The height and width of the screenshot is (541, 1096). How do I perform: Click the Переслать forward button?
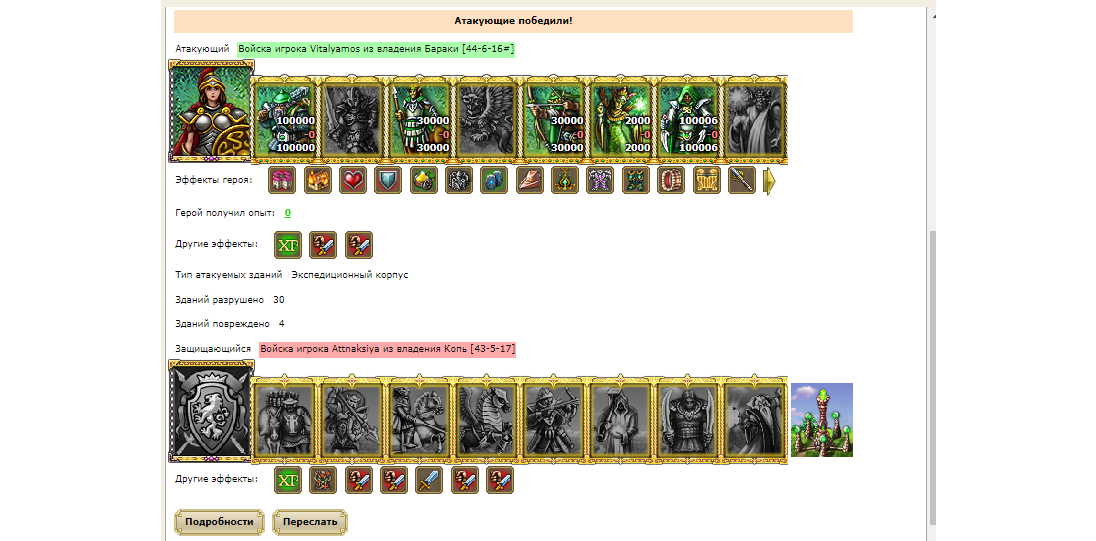(x=310, y=522)
